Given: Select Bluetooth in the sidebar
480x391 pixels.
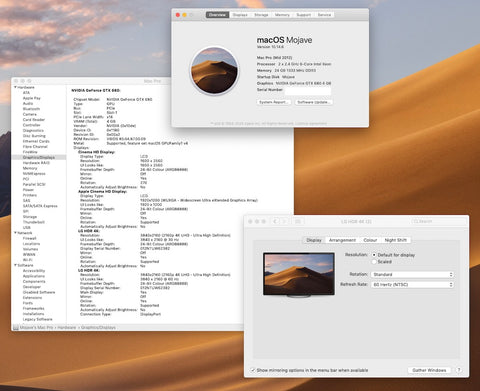Looking at the screenshot, I should point(31,109).
